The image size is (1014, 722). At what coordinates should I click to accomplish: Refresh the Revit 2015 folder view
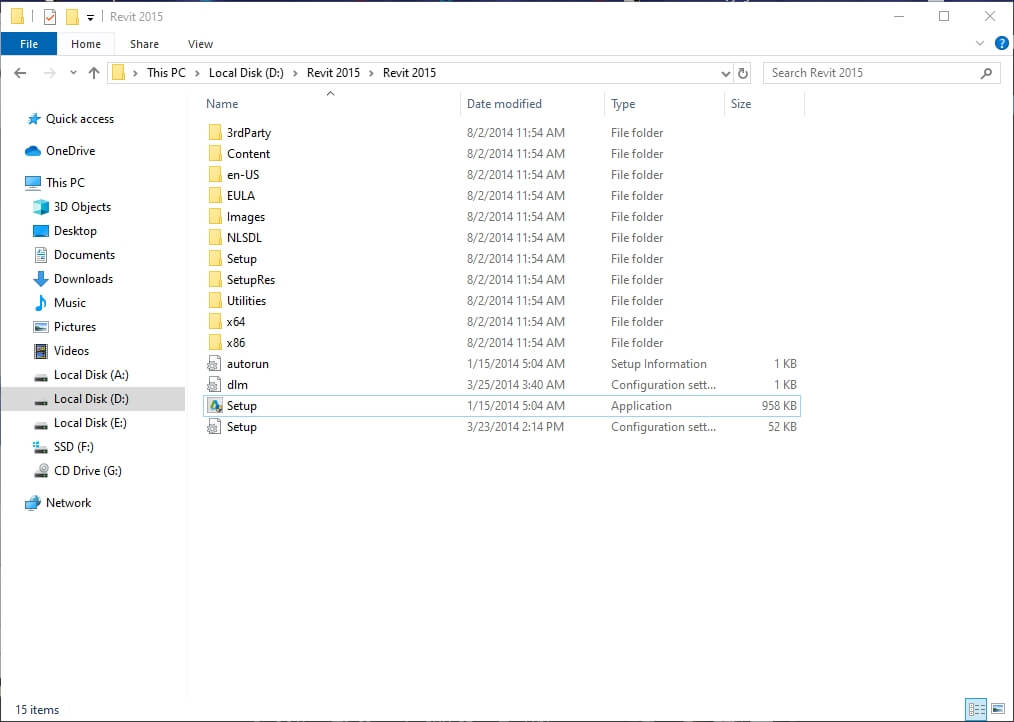742,73
